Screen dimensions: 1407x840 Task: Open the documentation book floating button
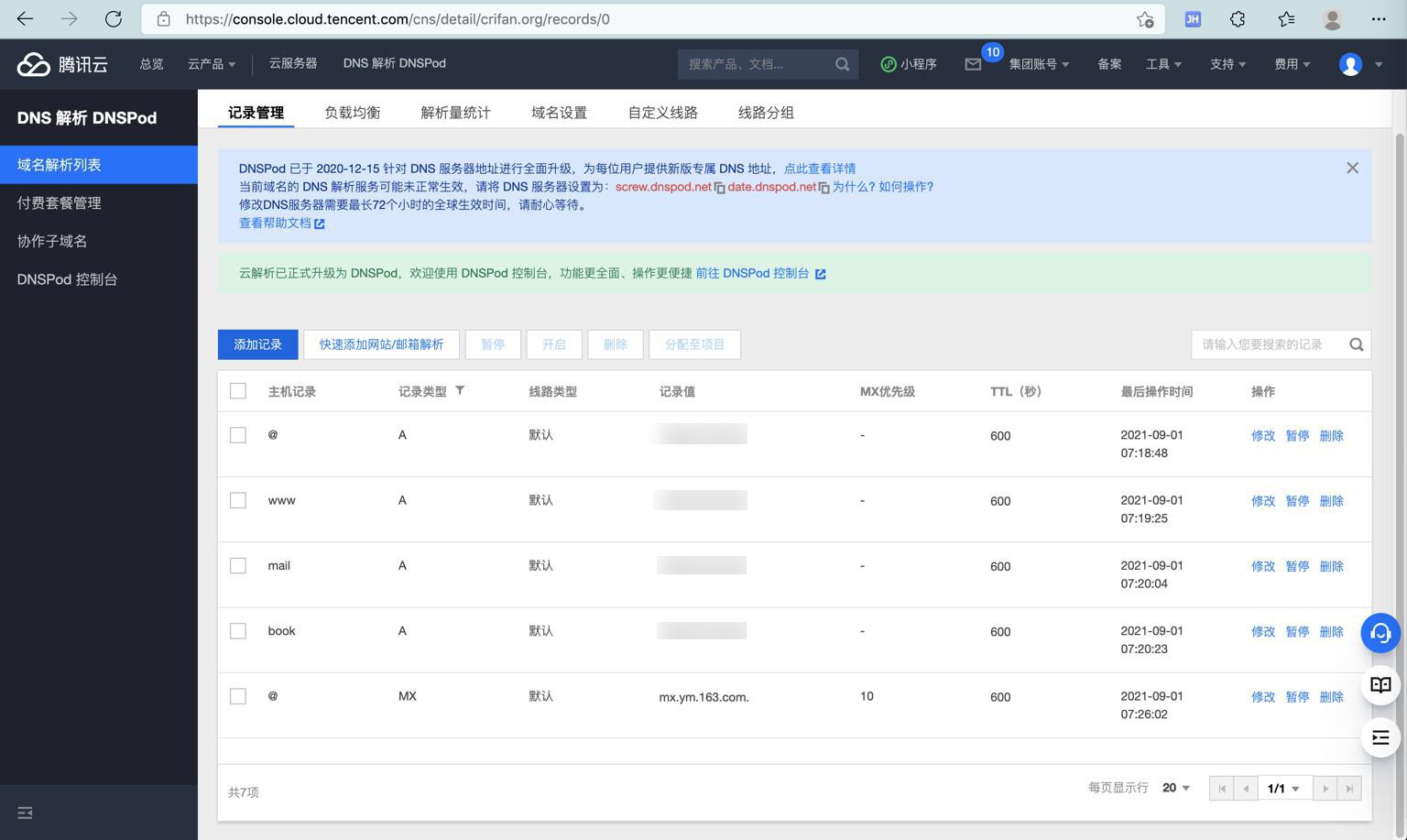point(1380,685)
